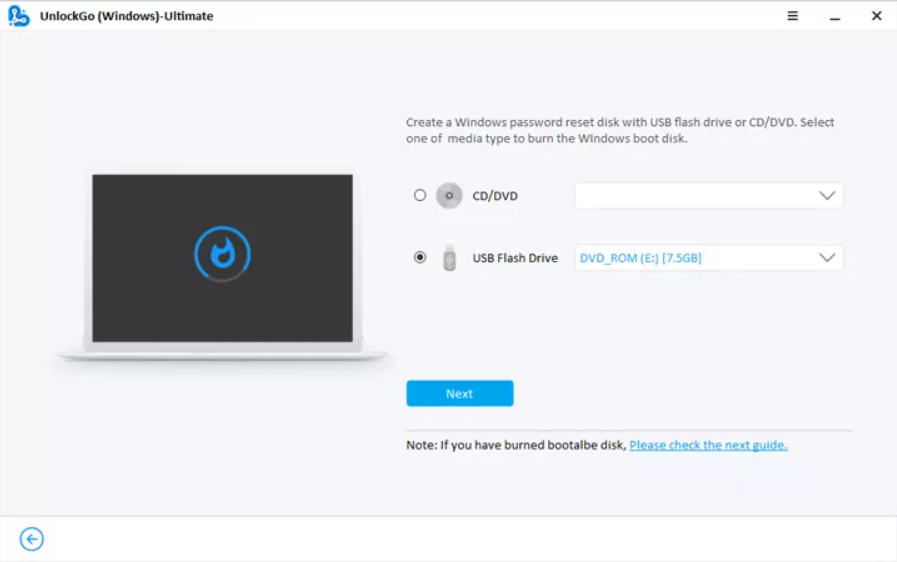Minimize the UnlockGo window
Viewport: 897px width, 562px height.
tap(835, 16)
